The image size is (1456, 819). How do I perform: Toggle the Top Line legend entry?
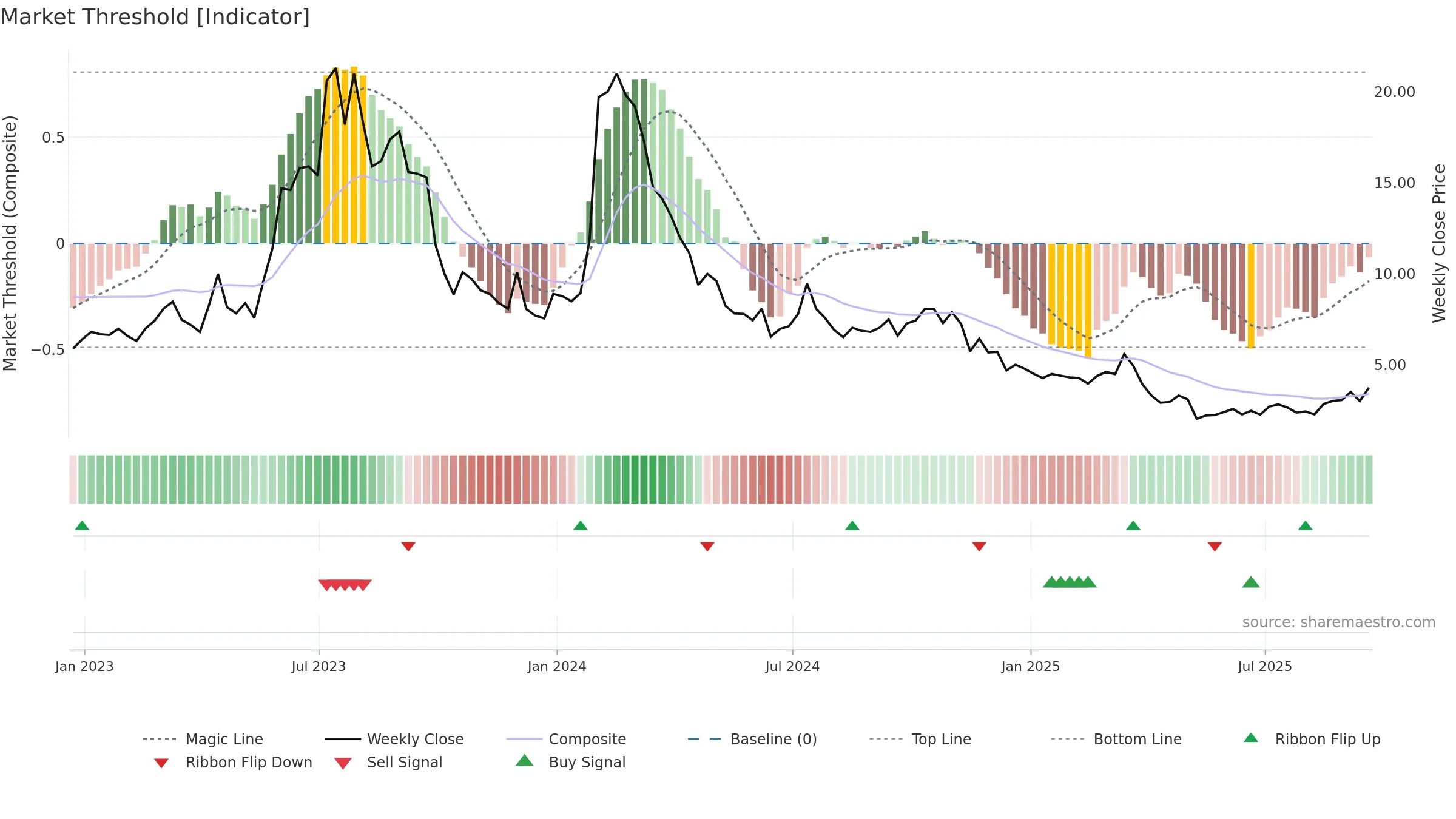(920, 739)
